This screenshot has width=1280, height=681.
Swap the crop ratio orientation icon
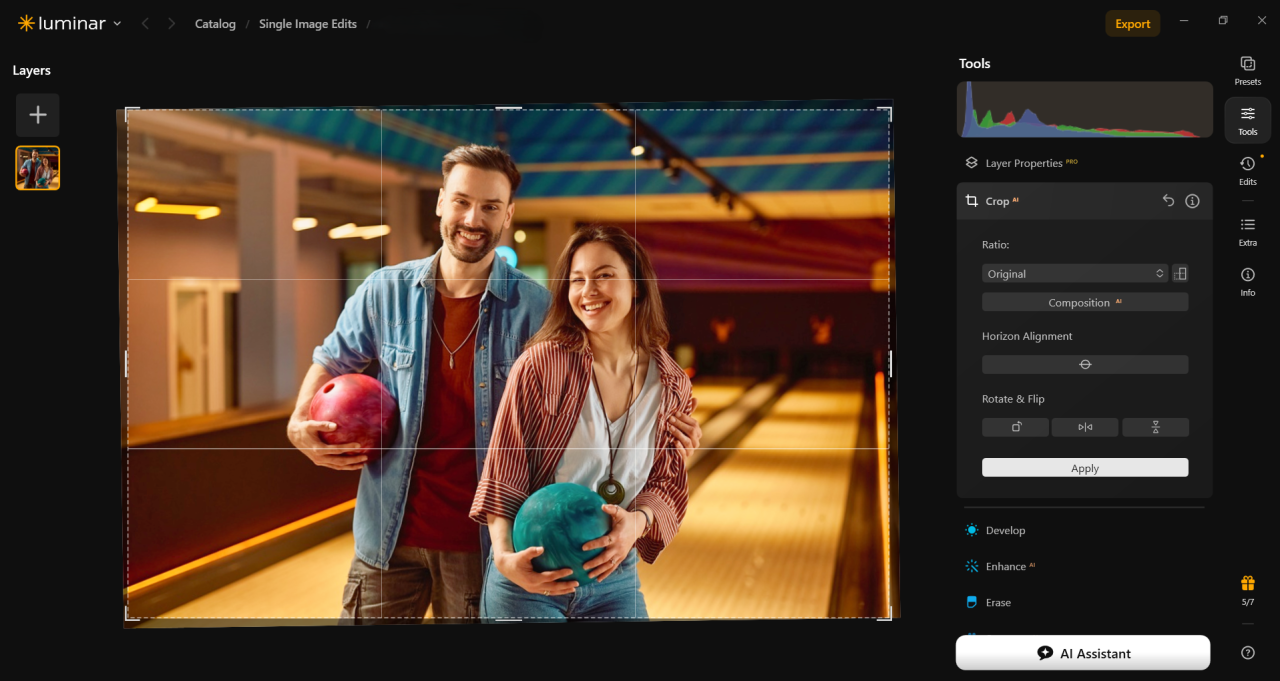coord(1180,273)
